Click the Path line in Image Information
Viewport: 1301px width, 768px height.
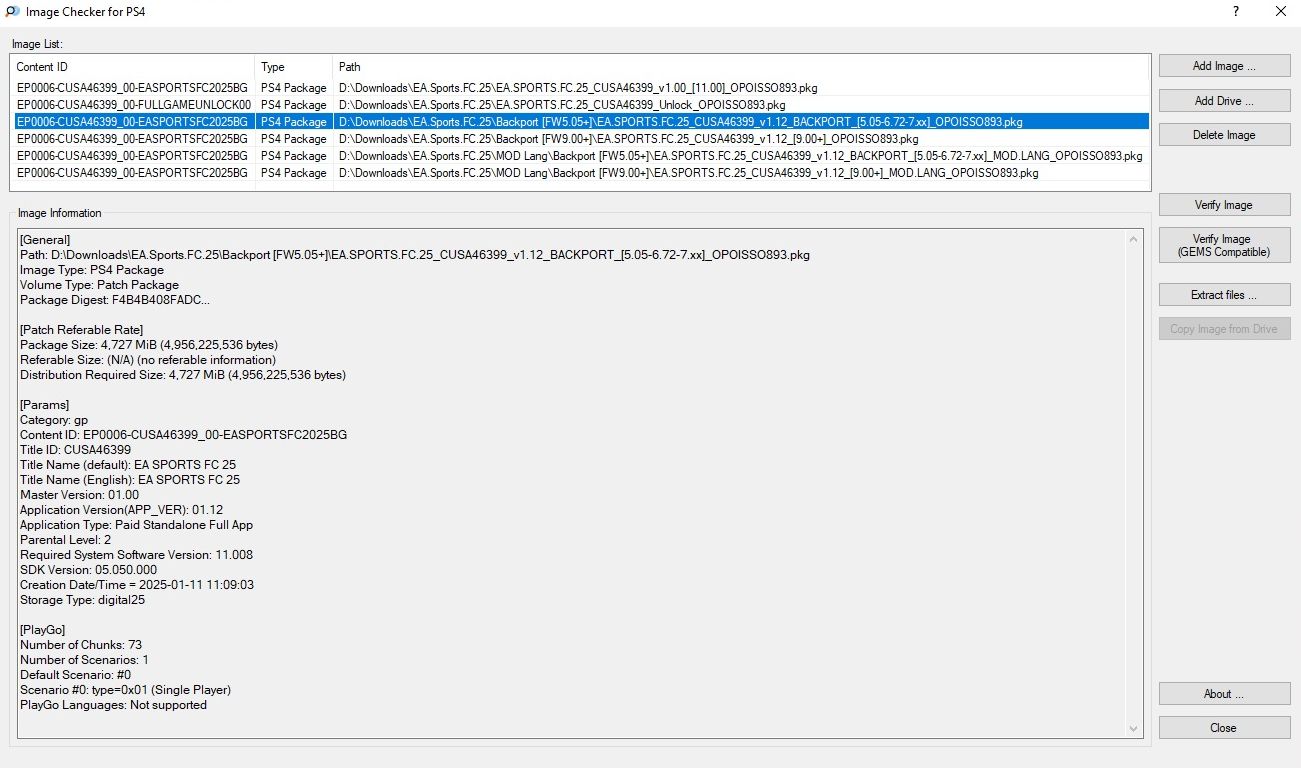[415, 255]
